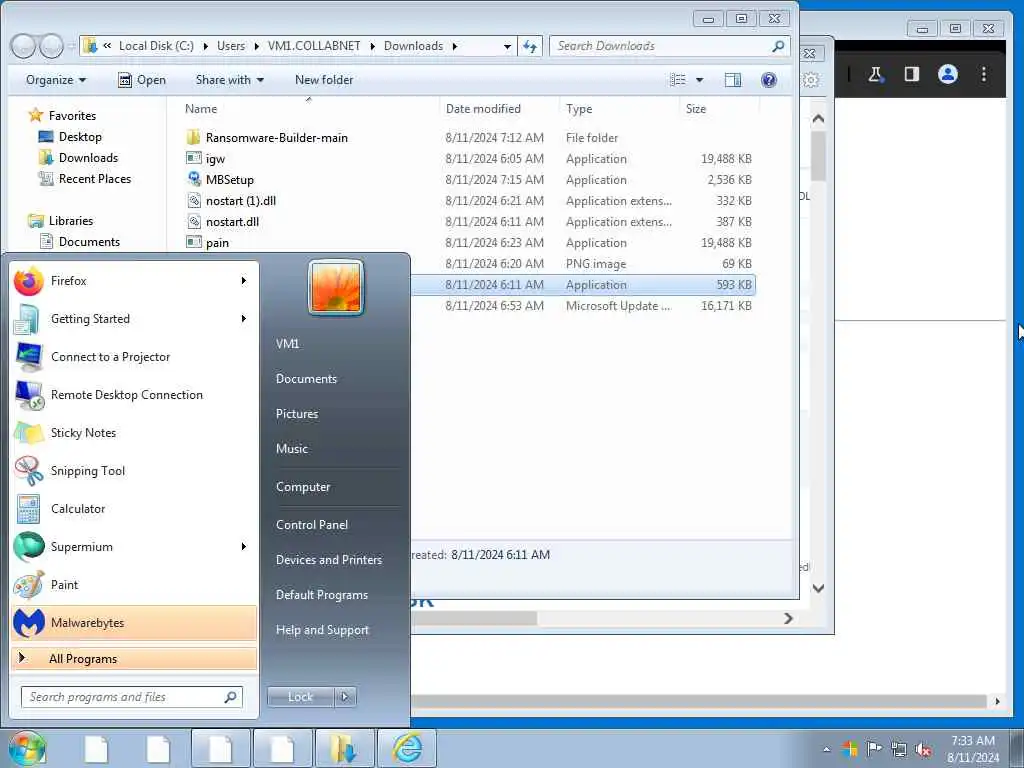Viewport: 1024px width, 768px height.
Task: Open Paint from Start menu
Action: pos(134,585)
